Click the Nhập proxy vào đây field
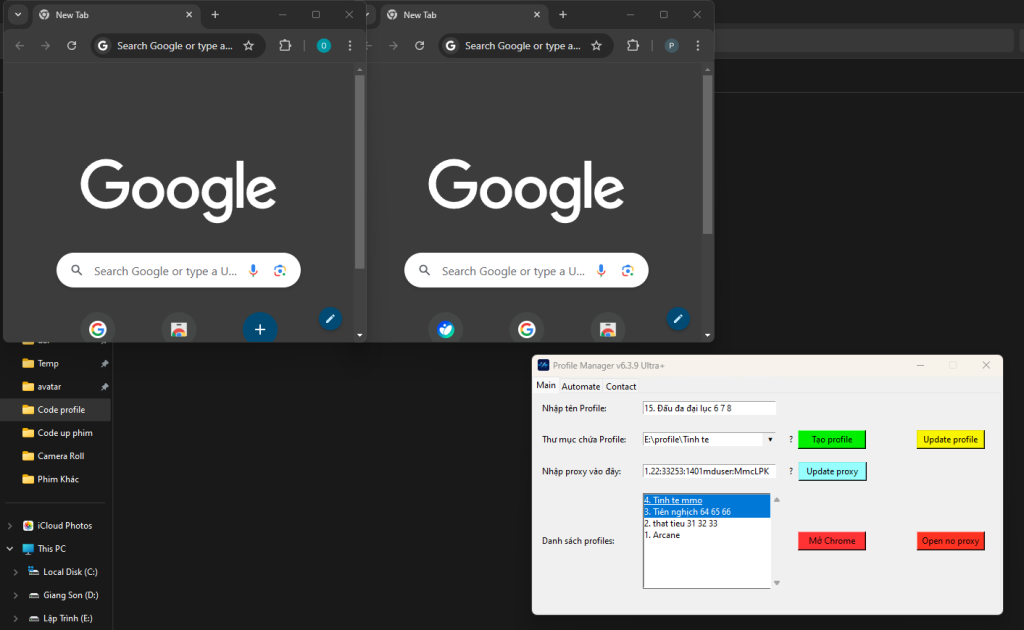This screenshot has height=630, width=1024. [x=709, y=471]
